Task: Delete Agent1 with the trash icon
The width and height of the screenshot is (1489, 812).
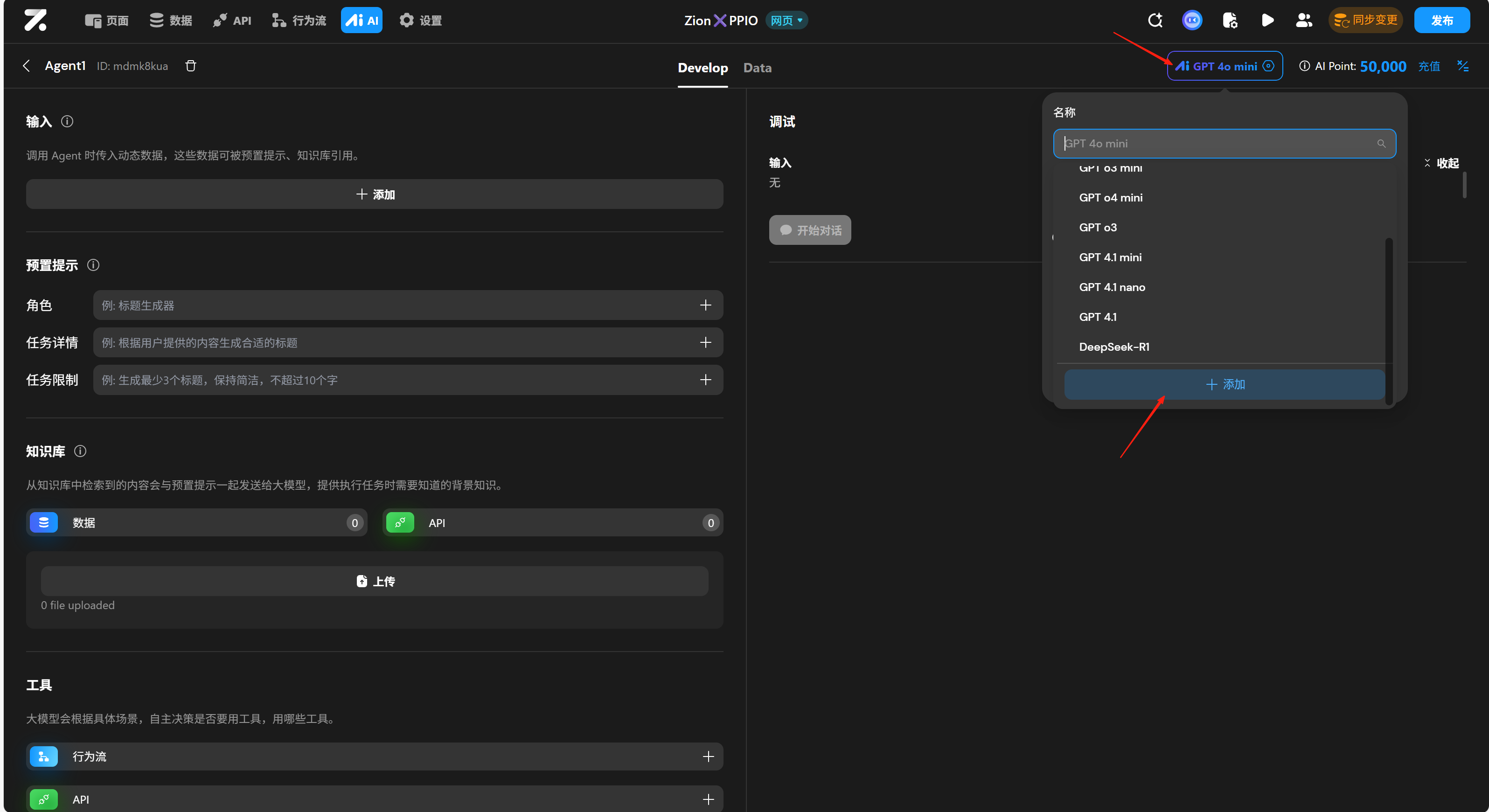Action: coord(190,66)
